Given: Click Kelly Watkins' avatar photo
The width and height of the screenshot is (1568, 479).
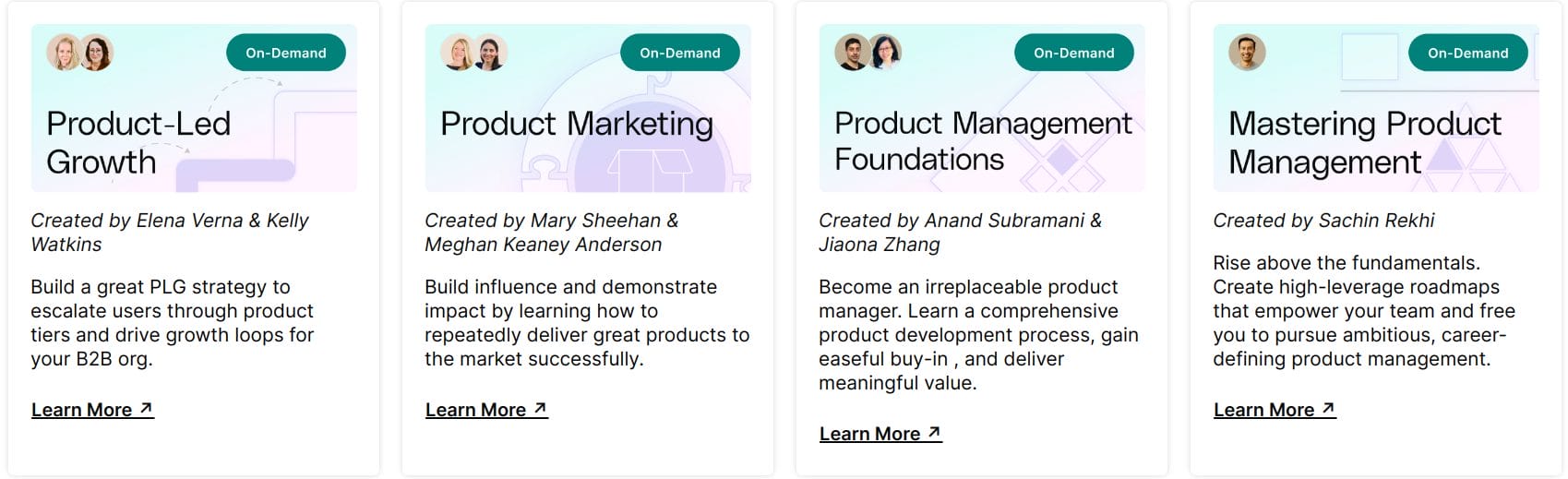Looking at the screenshot, I should tap(96, 53).
